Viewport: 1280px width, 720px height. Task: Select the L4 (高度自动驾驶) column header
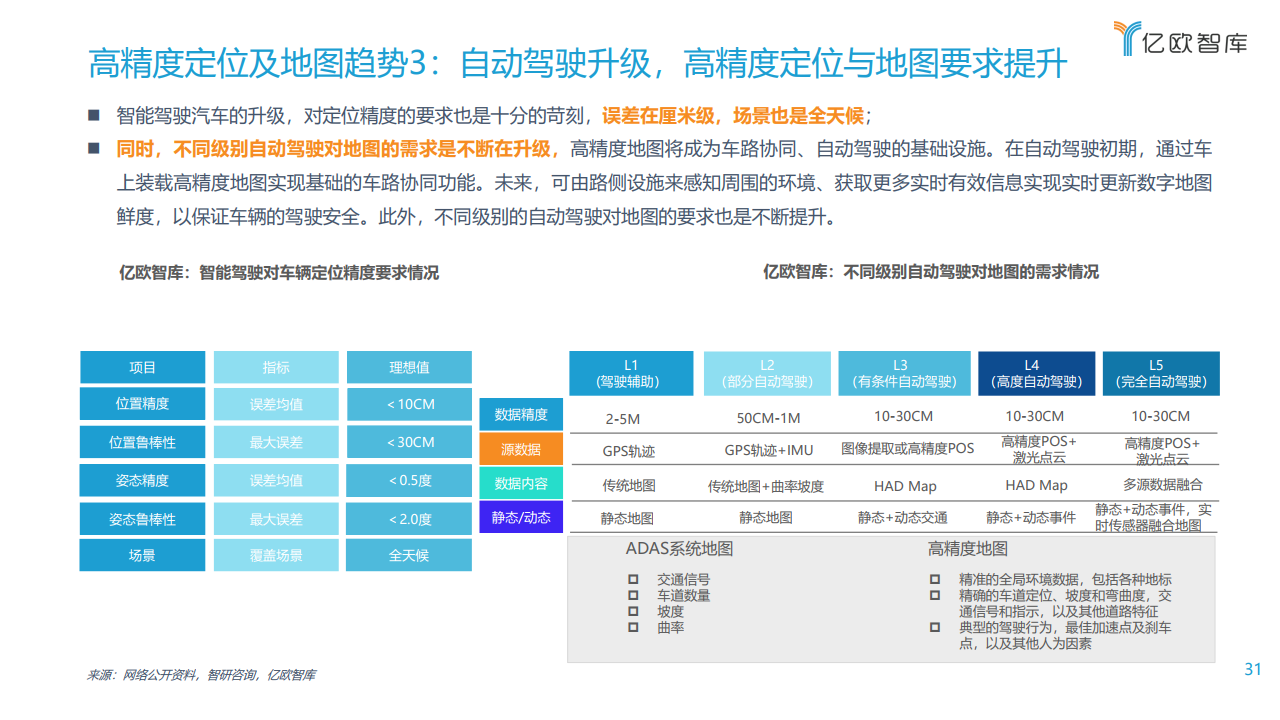pyautogui.click(x=1036, y=373)
